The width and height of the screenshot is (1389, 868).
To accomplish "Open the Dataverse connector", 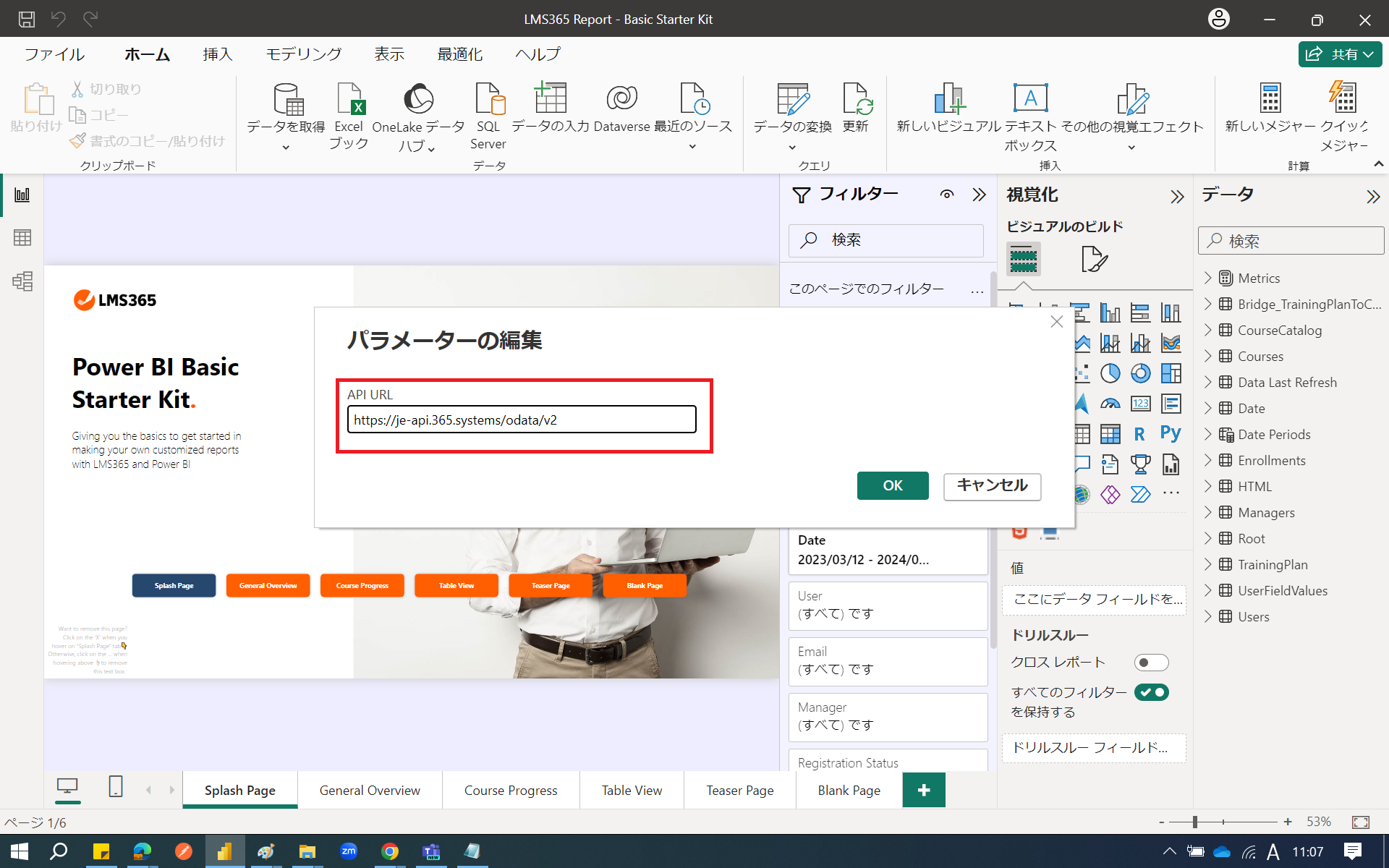I will tap(621, 107).
